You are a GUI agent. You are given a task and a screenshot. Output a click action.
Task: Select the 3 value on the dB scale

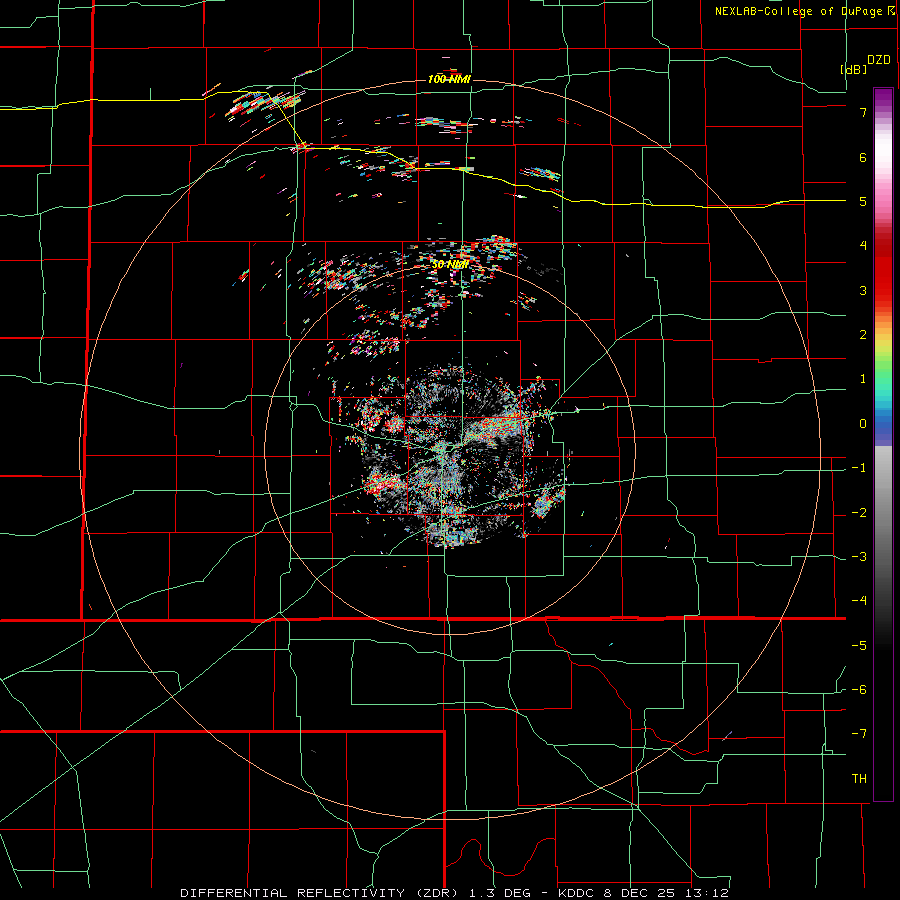863,290
